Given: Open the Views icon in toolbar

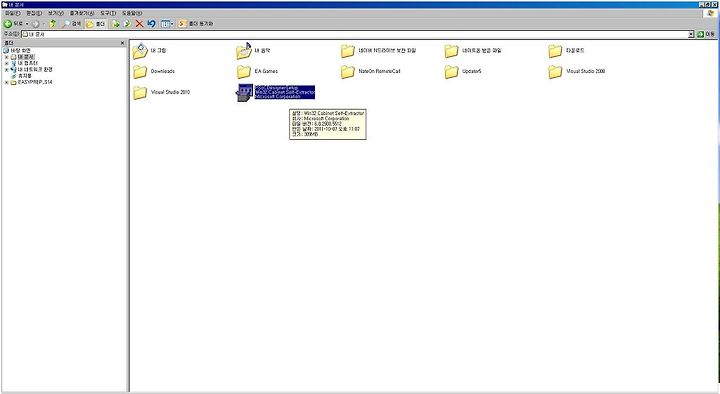Looking at the screenshot, I should point(165,23).
